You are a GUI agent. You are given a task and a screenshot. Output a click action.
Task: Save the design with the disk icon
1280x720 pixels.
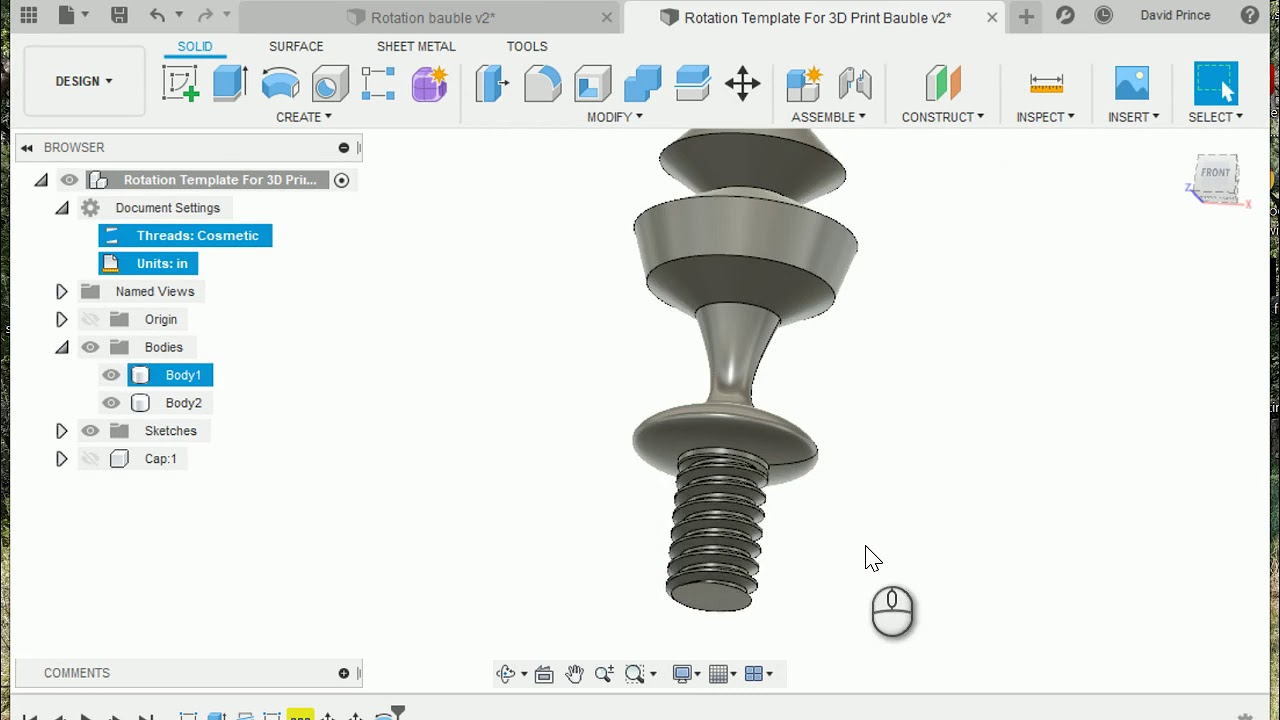[119, 15]
